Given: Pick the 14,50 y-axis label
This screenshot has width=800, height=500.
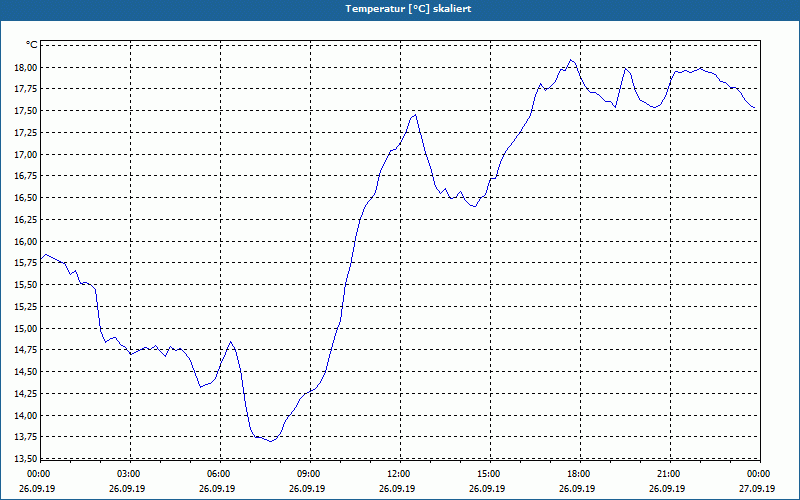Looking at the screenshot, I should (x=28, y=372).
